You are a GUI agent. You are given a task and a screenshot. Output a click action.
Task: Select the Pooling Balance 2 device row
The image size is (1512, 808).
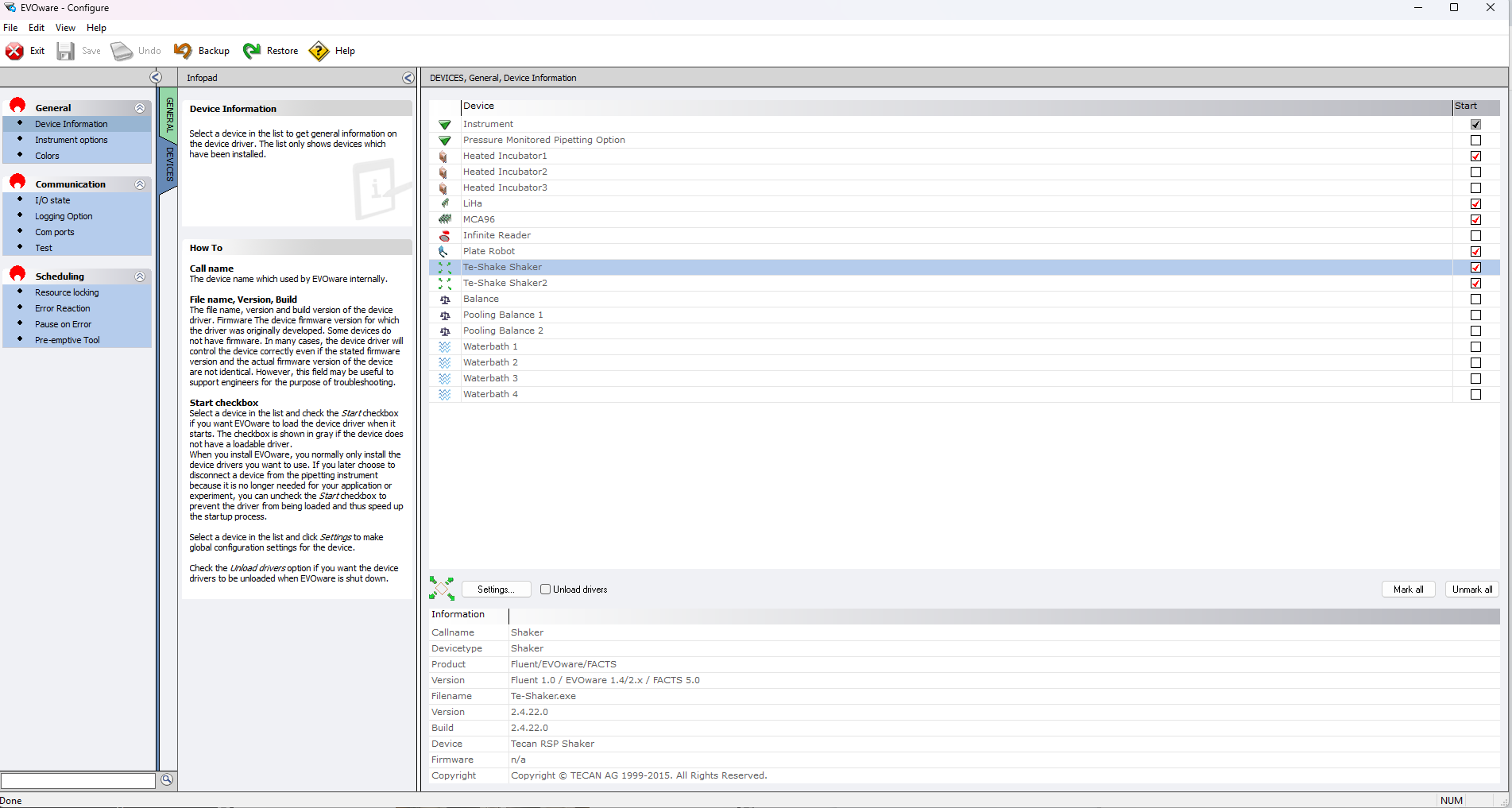click(x=964, y=331)
